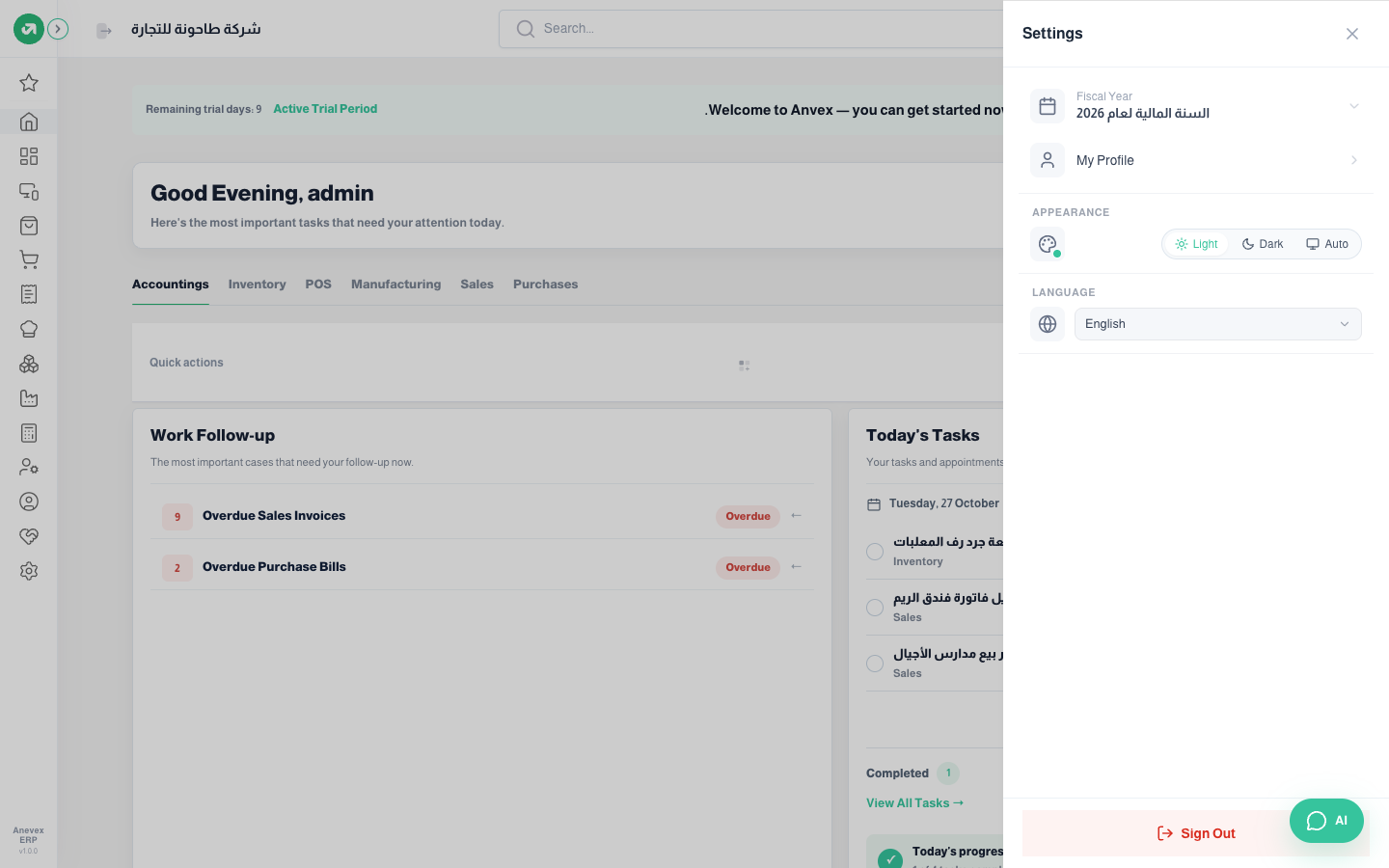This screenshot has width=1389, height=868.
Task: Click the appearance palette icon
Action: pos(1048,244)
